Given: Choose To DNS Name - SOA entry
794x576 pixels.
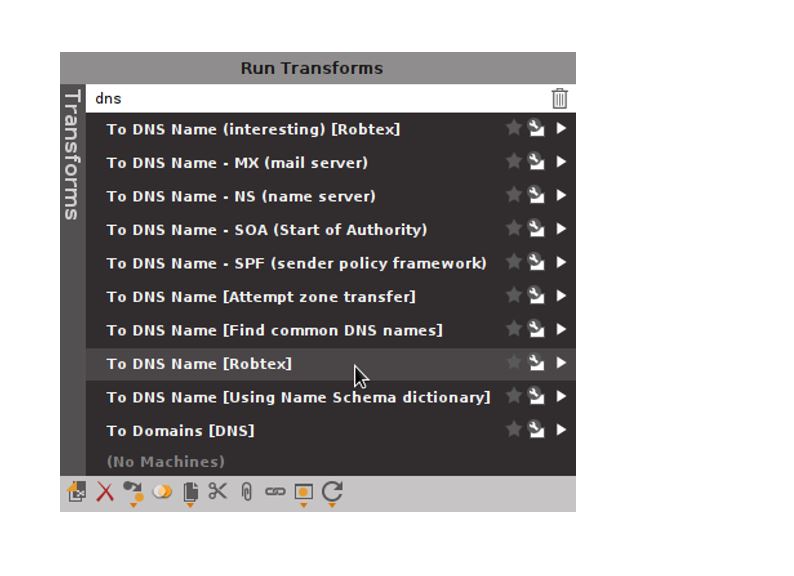Looking at the screenshot, I should 267,229.
